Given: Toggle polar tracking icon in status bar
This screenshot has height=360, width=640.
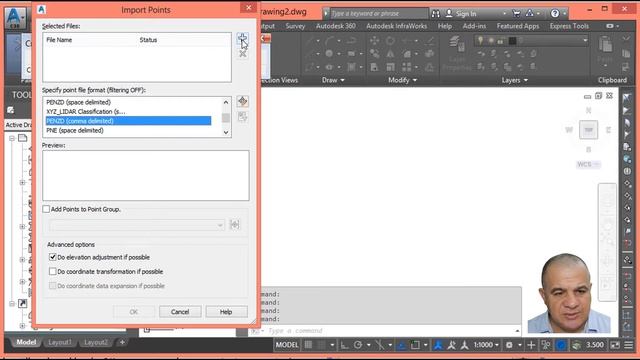Looking at the screenshot, I should 358,345.
